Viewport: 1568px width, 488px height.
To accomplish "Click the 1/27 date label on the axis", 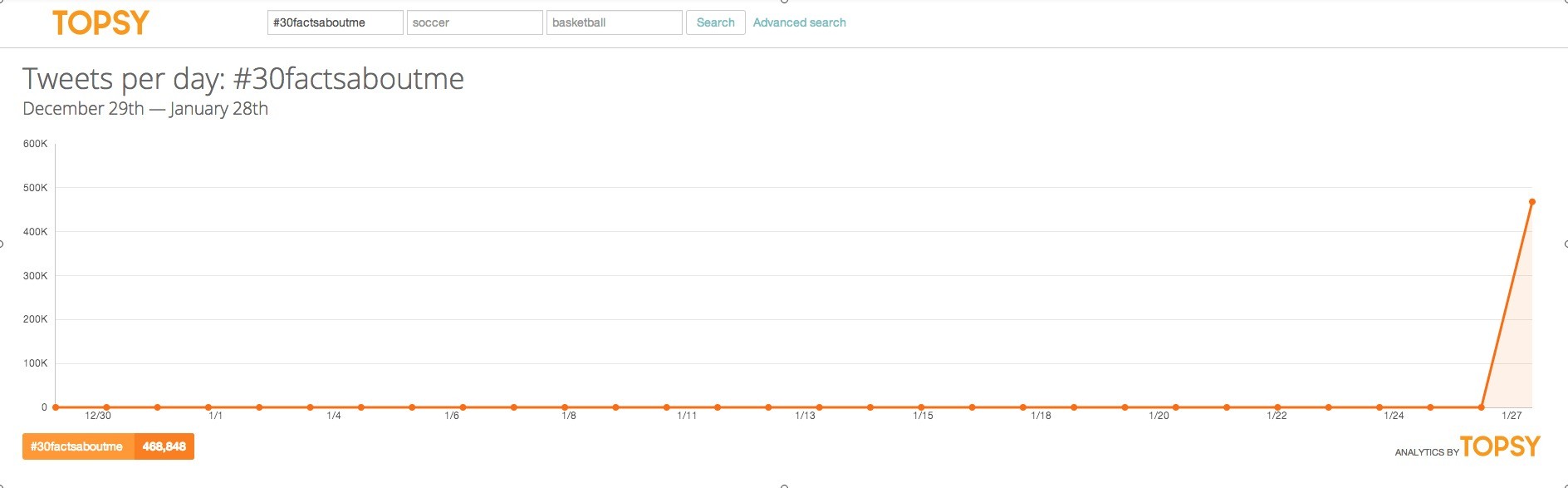I will [x=1512, y=416].
